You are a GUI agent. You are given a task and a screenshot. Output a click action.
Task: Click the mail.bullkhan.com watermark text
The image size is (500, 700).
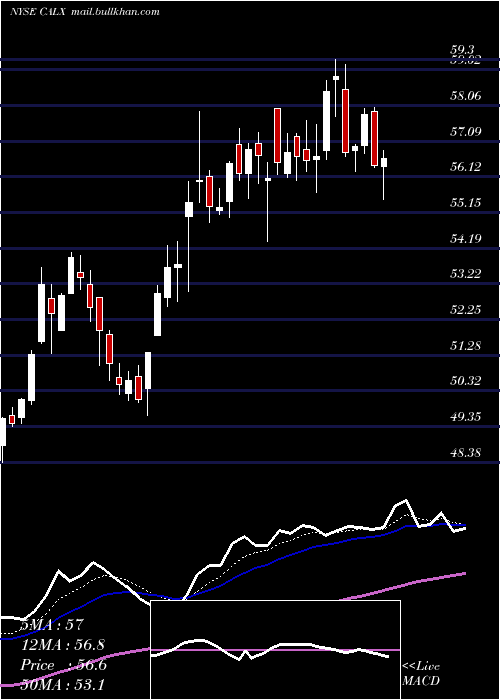click(115, 12)
